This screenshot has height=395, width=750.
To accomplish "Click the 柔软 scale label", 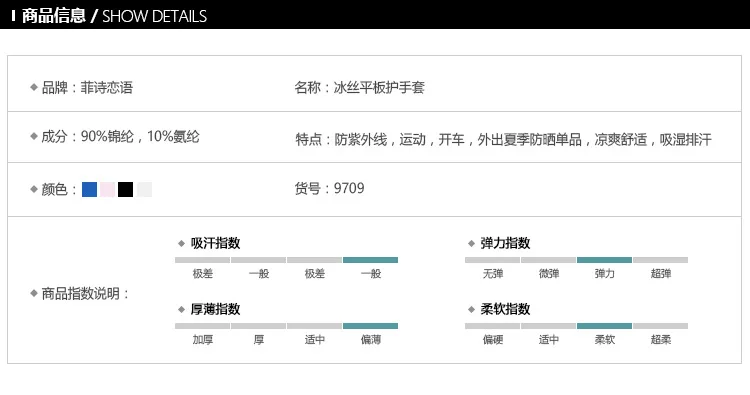I will tap(605, 340).
